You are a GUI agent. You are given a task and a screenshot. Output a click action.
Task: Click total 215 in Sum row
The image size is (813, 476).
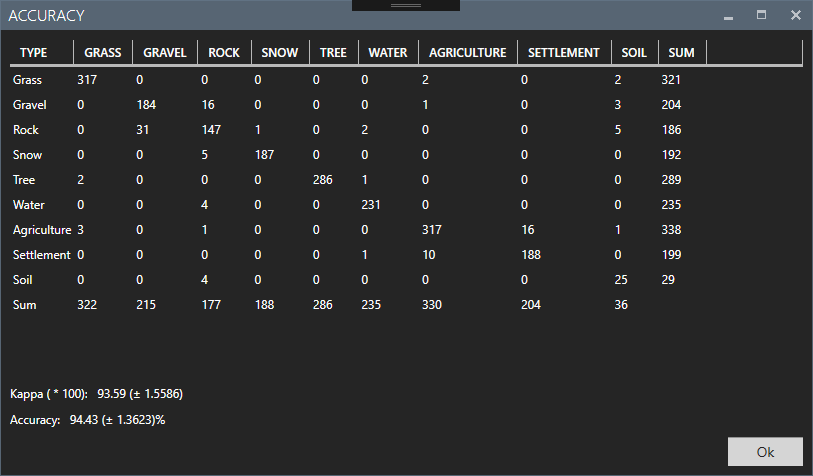pyautogui.click(x=146, y=304)
